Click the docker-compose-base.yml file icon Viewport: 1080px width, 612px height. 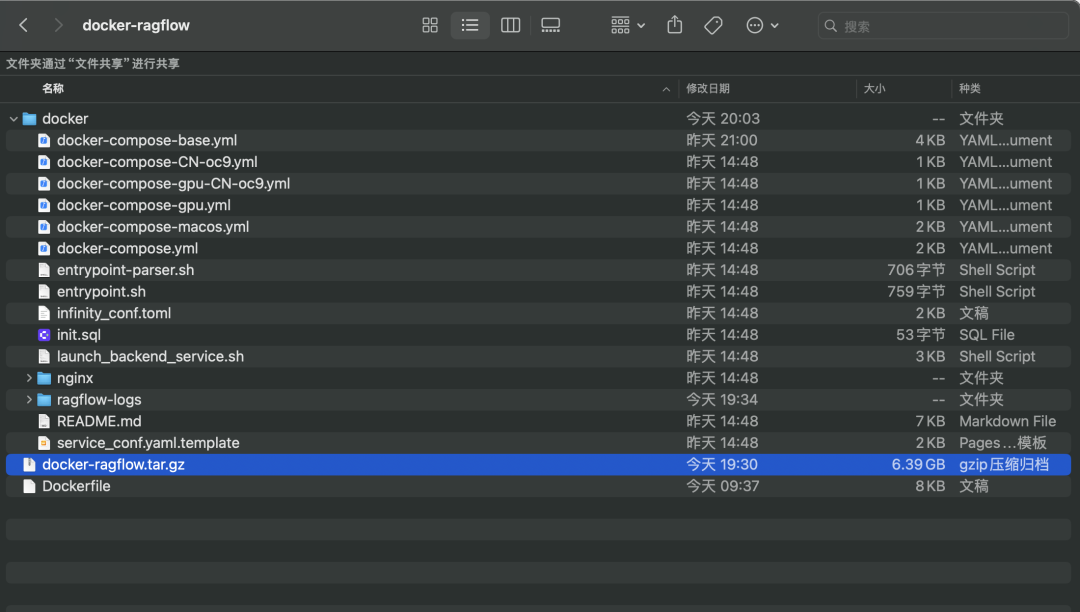coord(44,140)
